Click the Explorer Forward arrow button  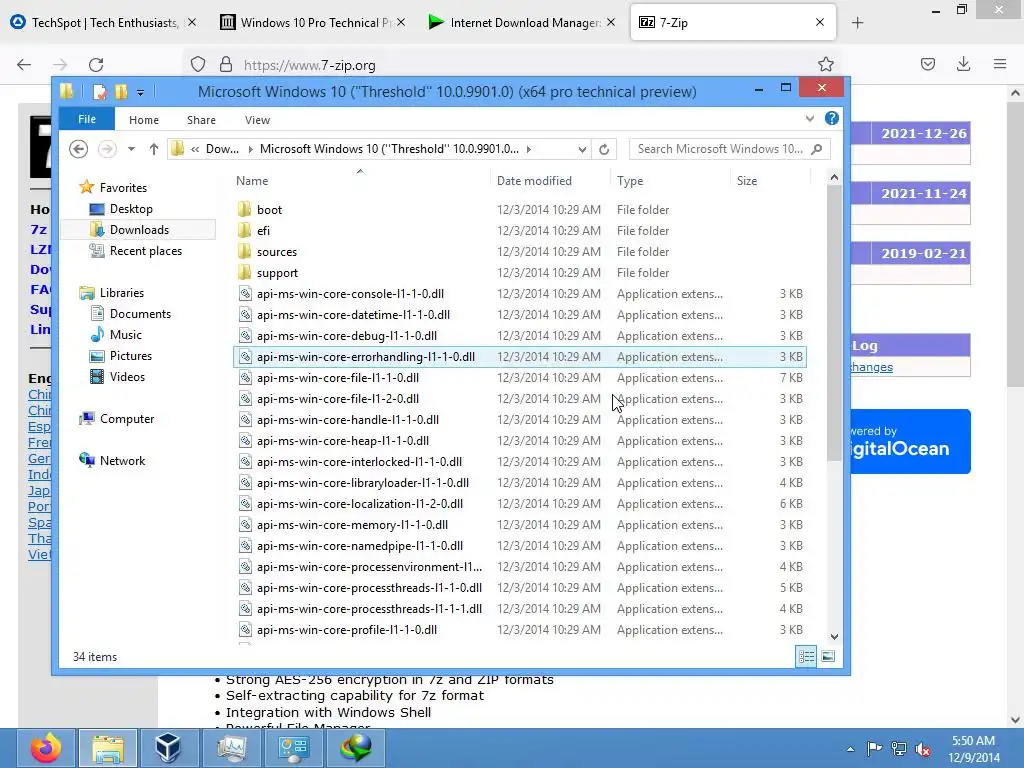coord(107,149)
